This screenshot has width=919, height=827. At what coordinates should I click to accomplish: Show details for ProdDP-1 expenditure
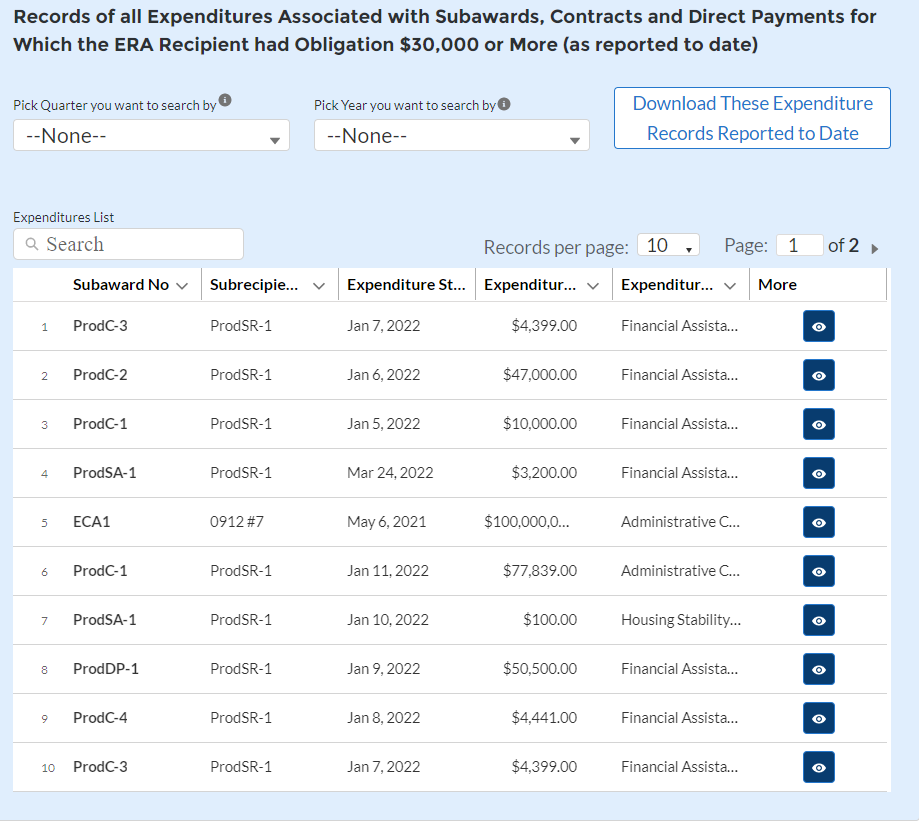coord(818,669)
